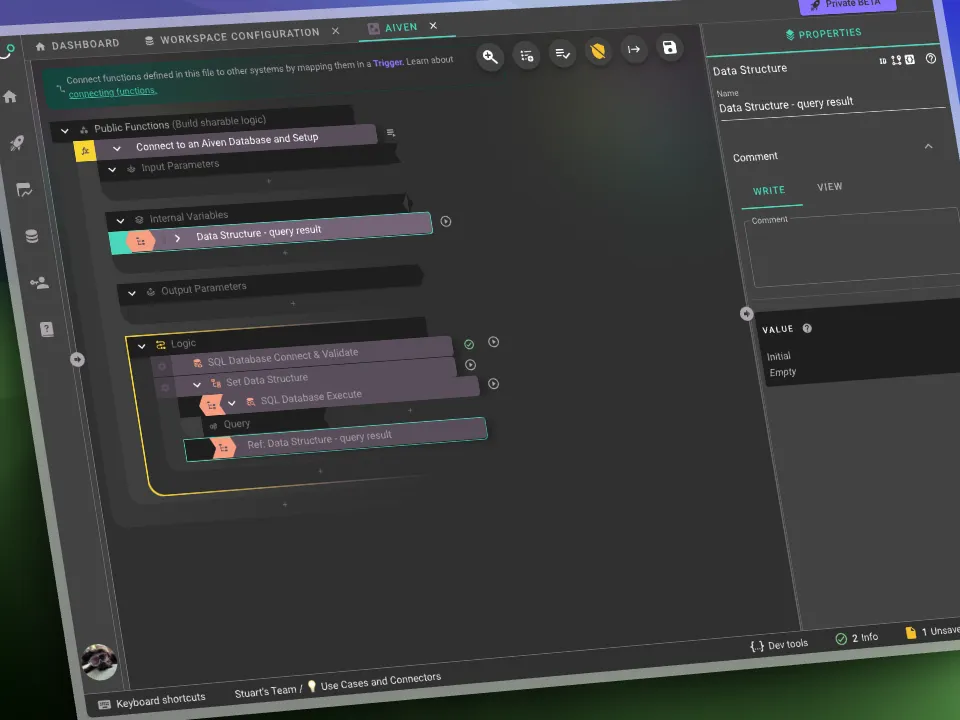
Task: Open Keyboard shortcuts at the bottom
Action: click(160, 699)
